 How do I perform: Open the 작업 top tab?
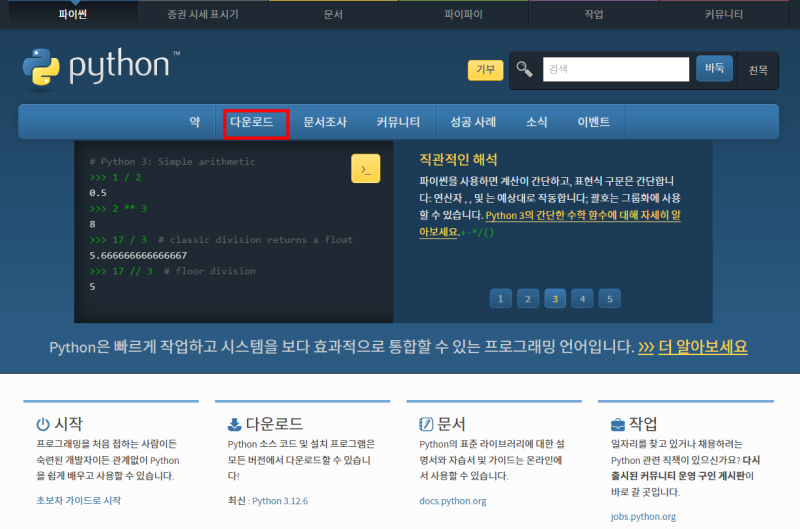594,14
